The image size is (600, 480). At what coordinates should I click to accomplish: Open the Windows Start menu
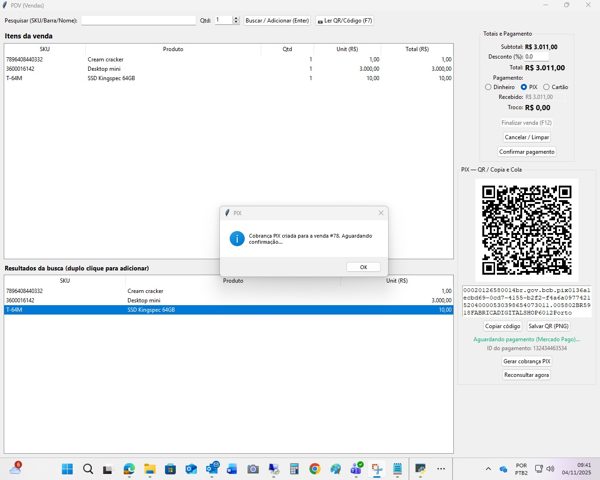66,469
